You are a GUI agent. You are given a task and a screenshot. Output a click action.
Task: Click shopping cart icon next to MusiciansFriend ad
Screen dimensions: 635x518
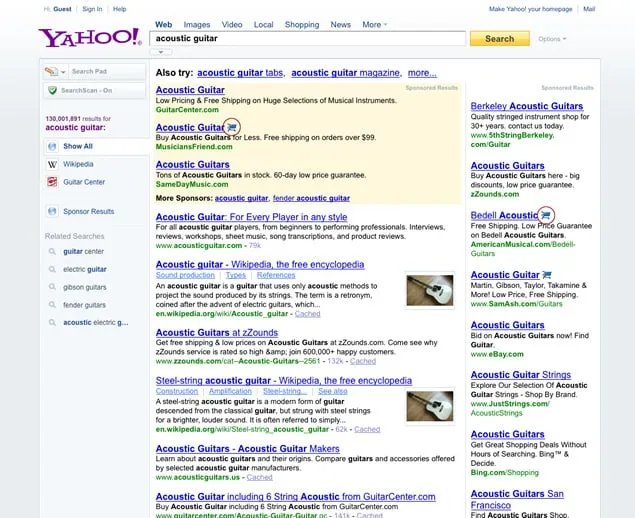pos(232,128)
